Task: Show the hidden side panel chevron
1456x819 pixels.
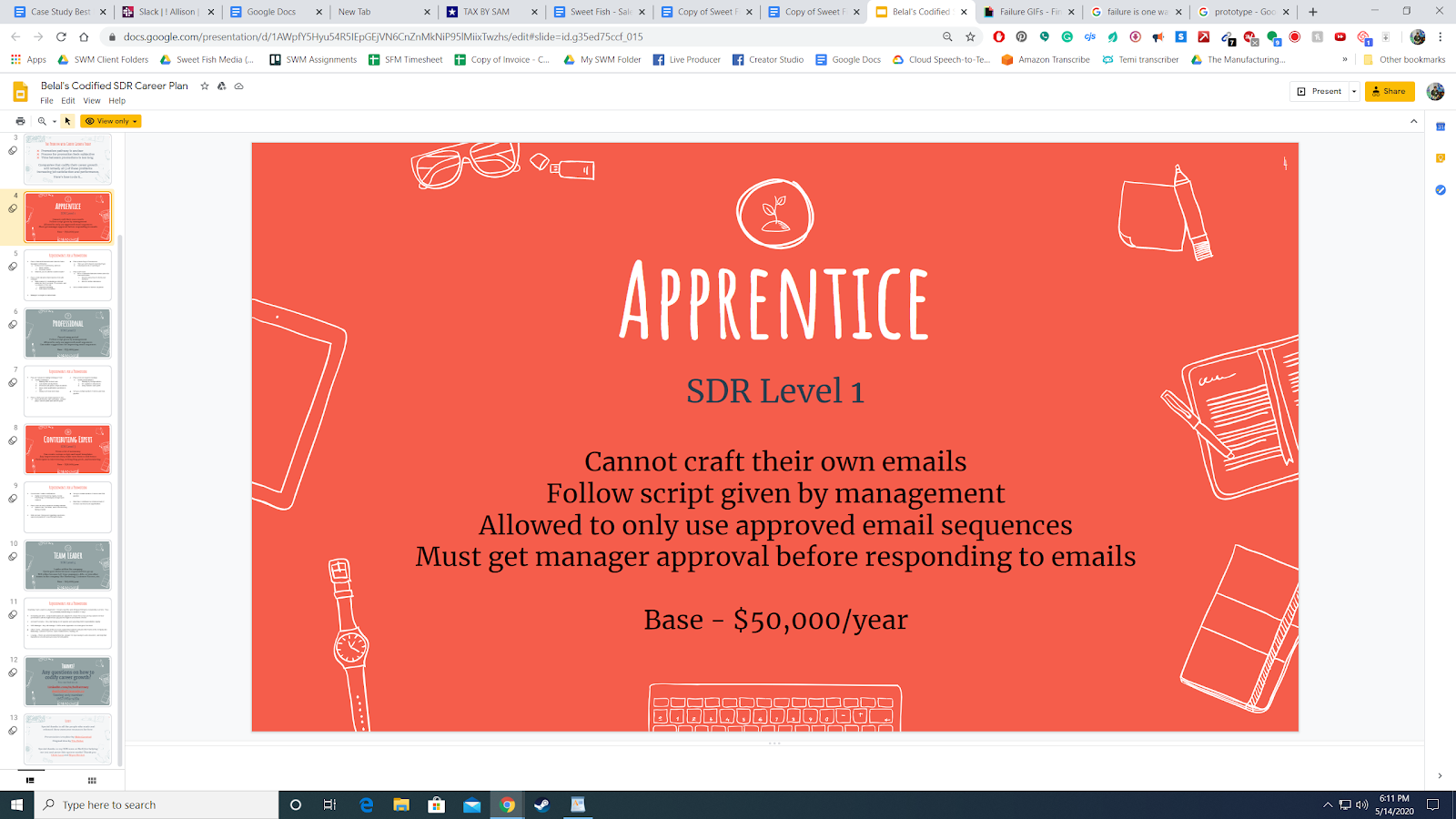Action: point(1440,776)
